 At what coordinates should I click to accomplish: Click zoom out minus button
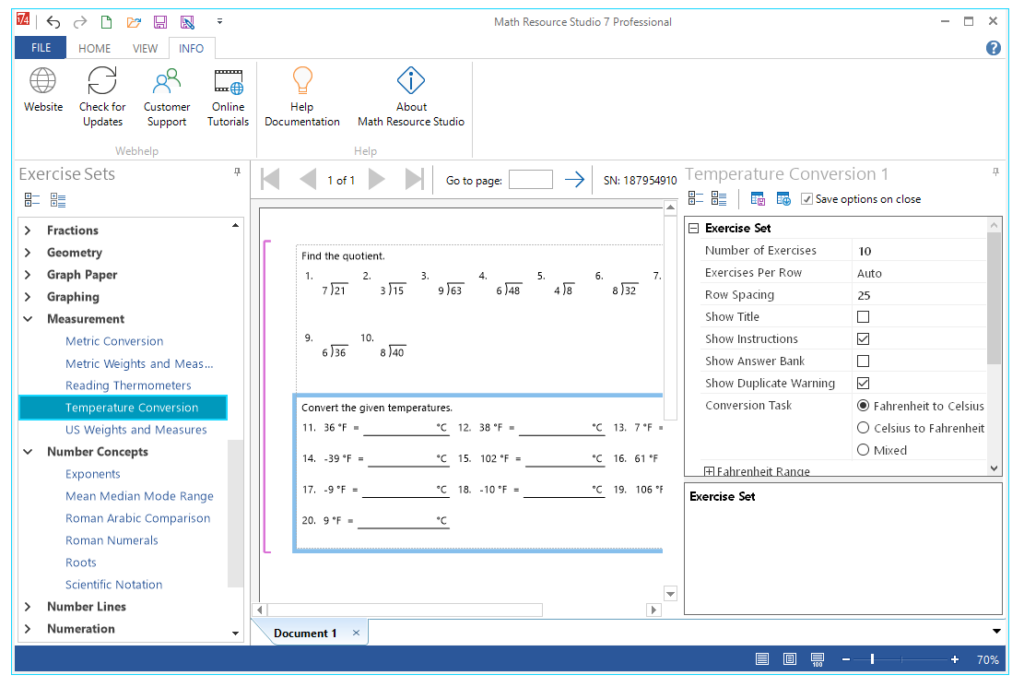846,660
